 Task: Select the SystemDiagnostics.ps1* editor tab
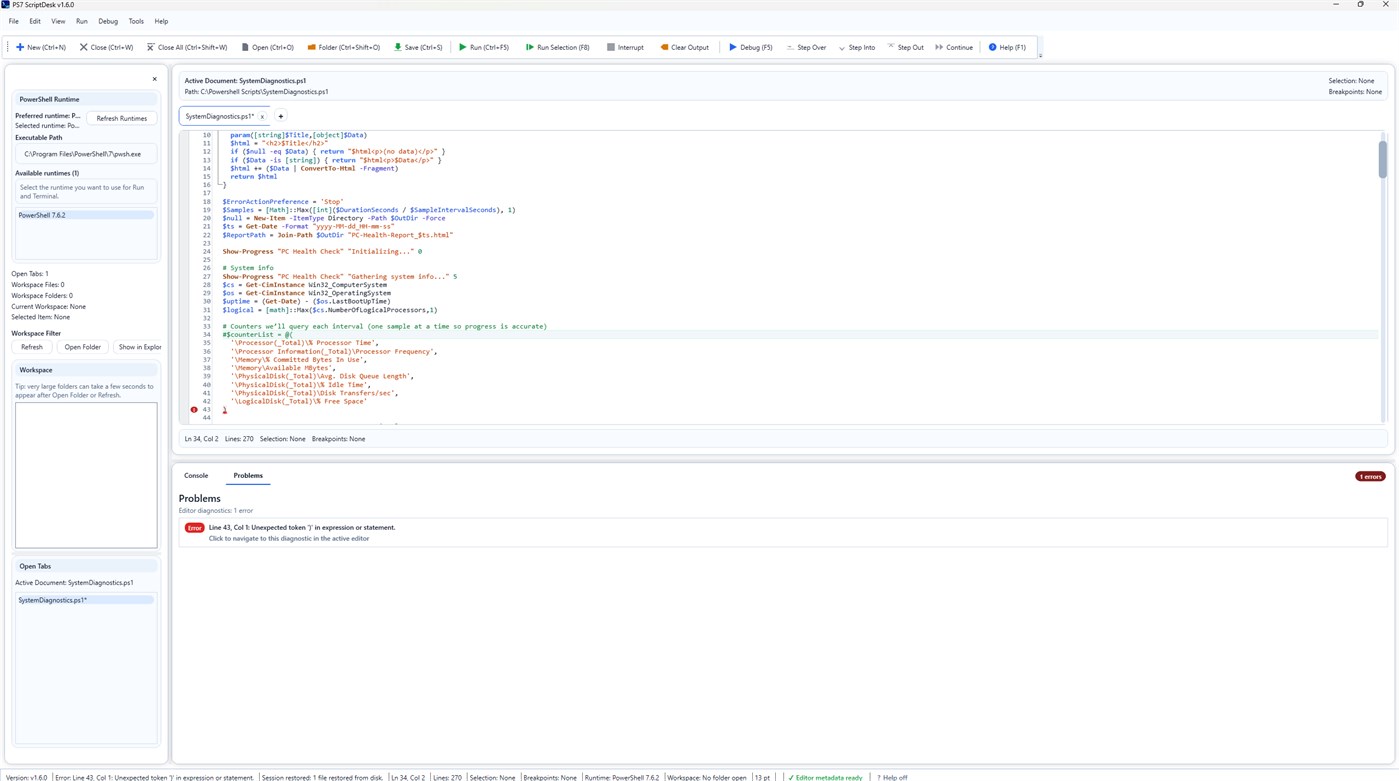tap(220, 117)
